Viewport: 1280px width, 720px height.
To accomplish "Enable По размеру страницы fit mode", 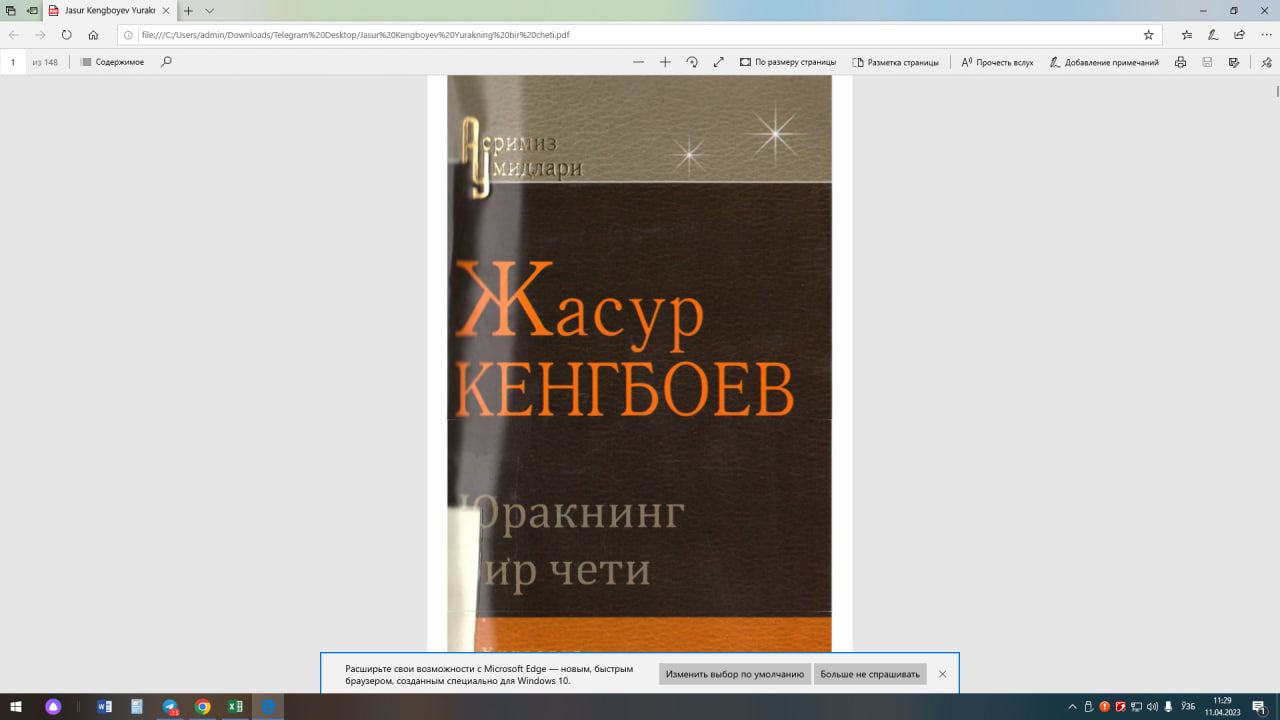I will (x=790, y=61).
